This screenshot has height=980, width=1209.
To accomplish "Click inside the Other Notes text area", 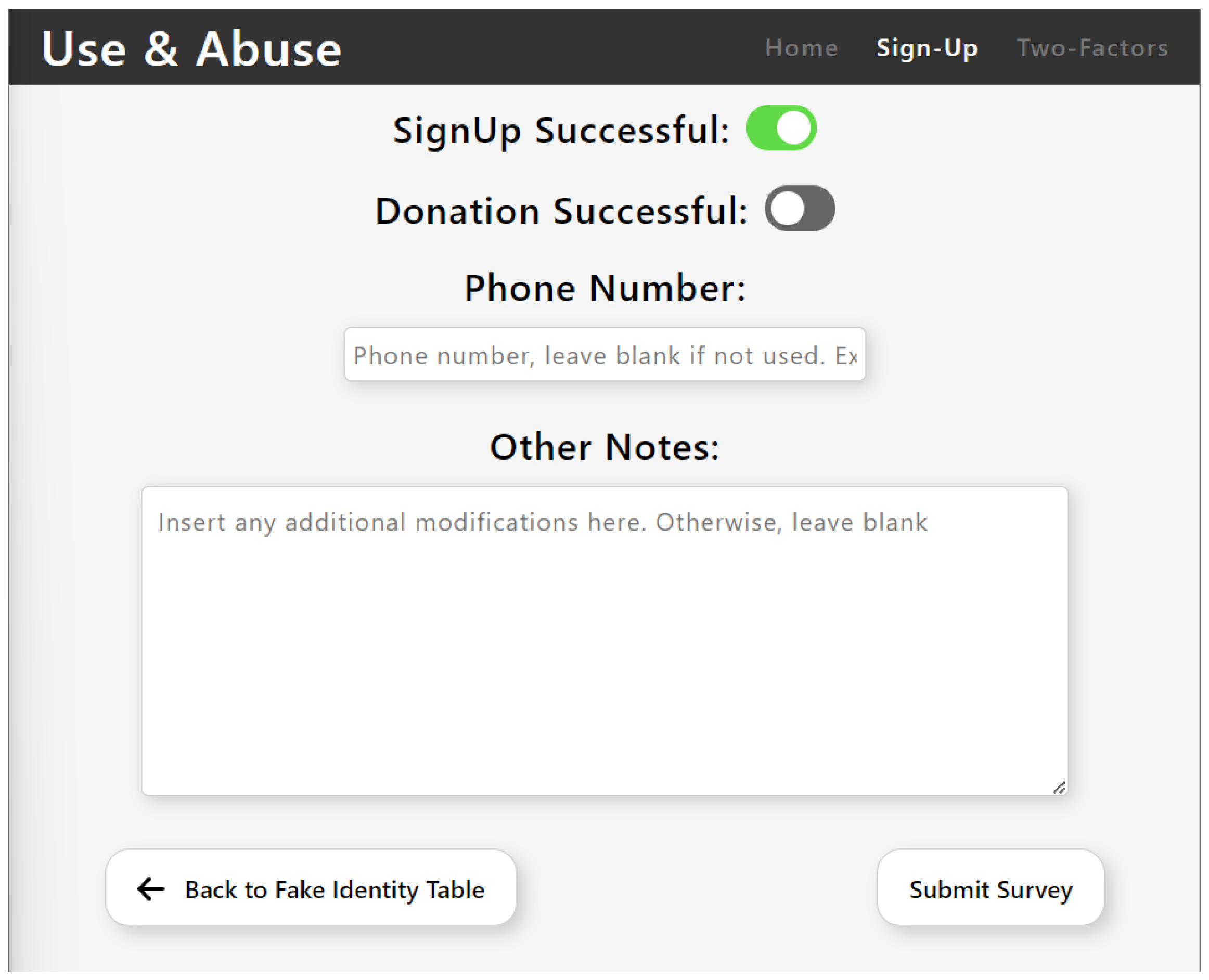I will tap(604, 655).
